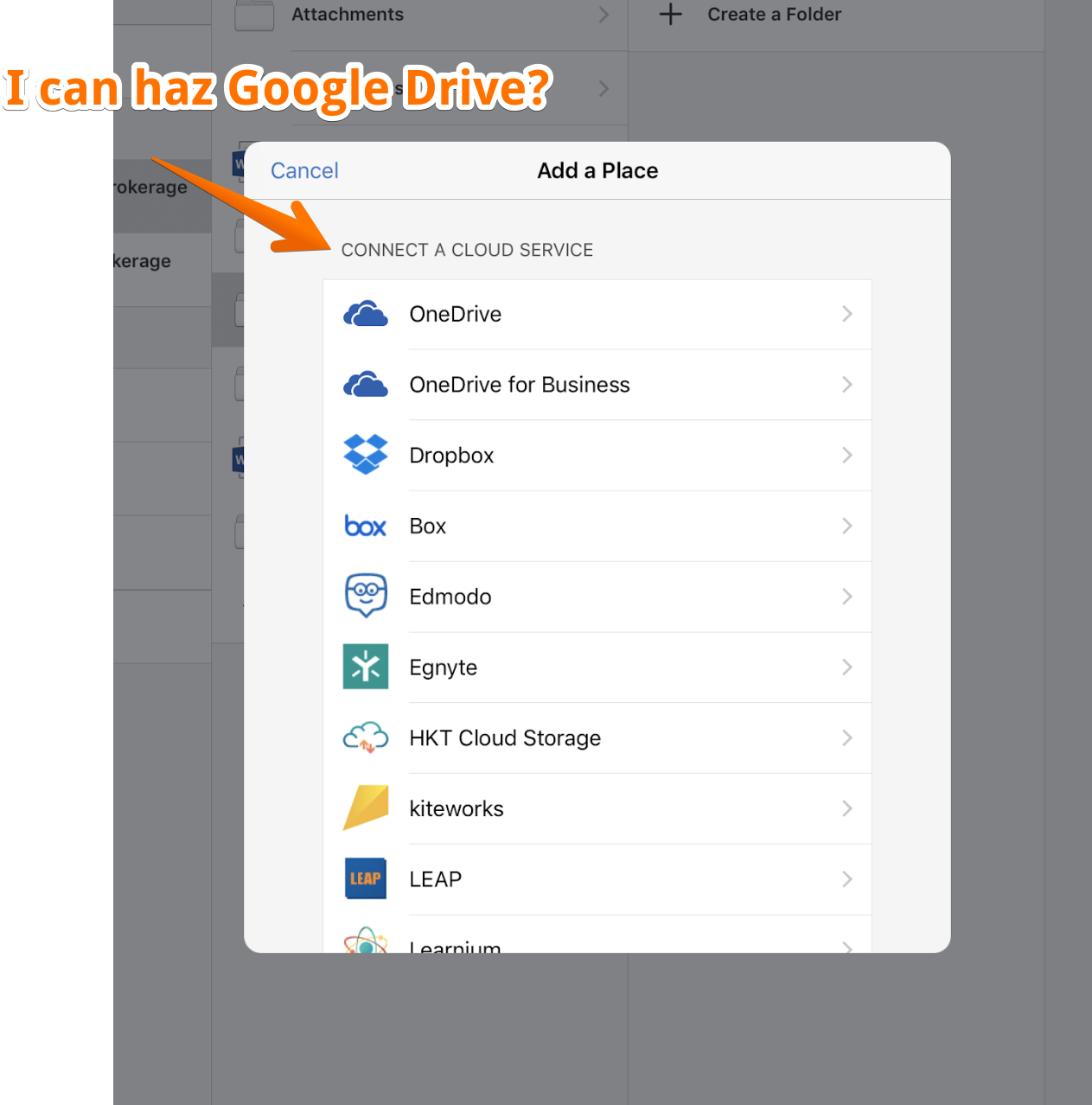Open the chevron on OneDrive for Business row
Viewport: 1092px width, 1105px height.
coord(847,385)
